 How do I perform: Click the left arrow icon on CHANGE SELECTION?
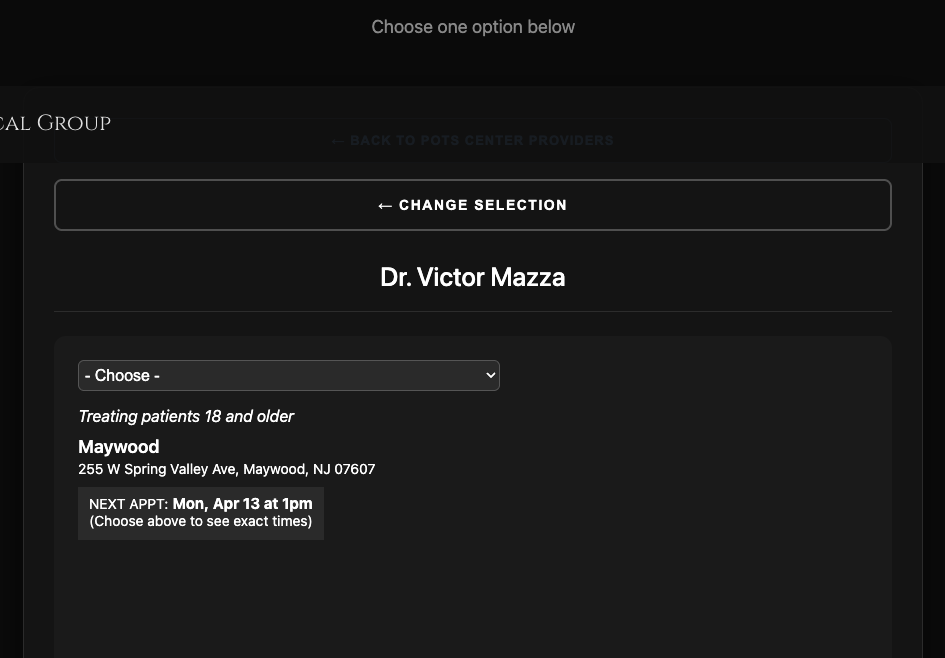pos(385,205)
